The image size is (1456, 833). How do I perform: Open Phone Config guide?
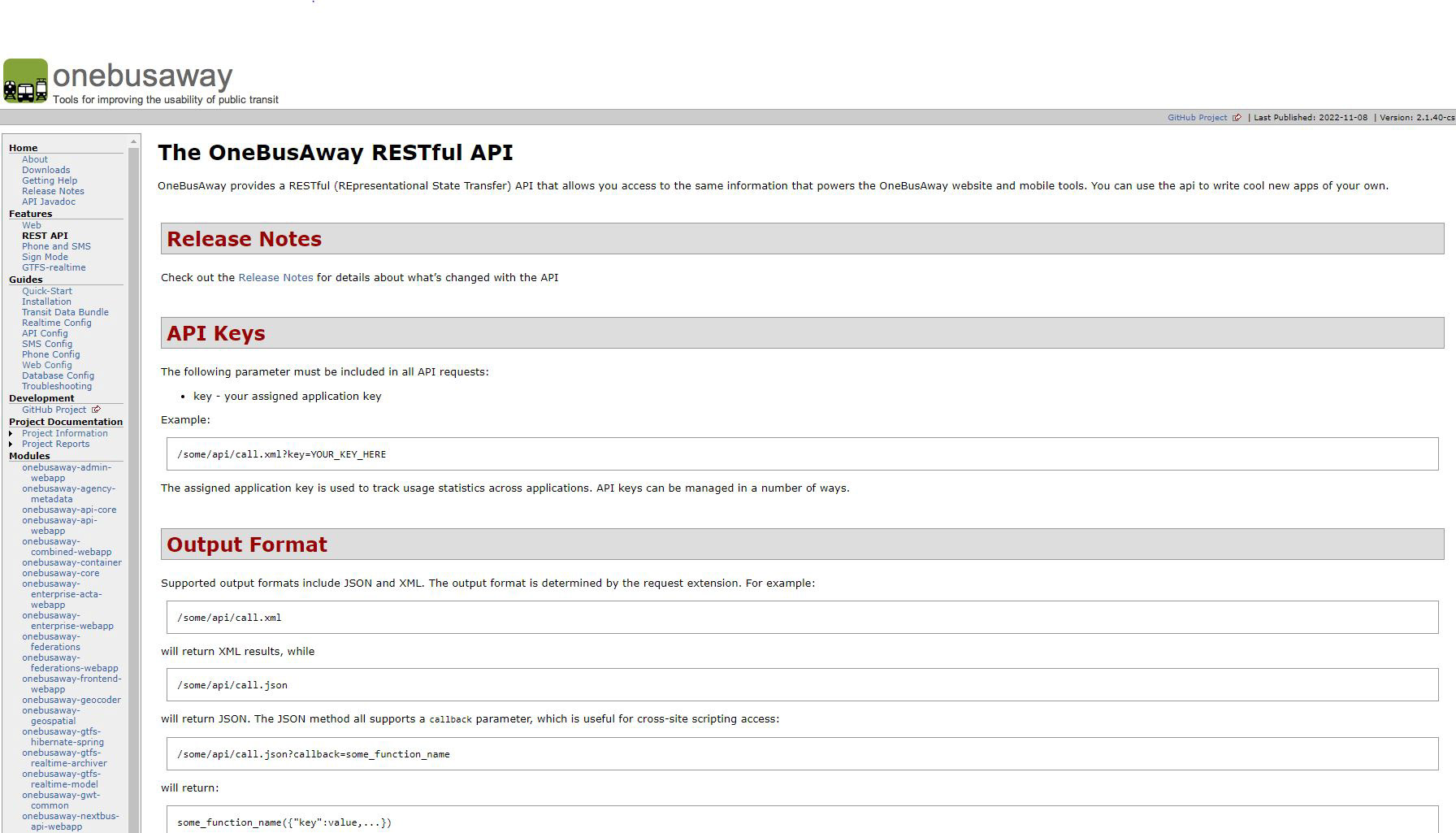[51, 354]
